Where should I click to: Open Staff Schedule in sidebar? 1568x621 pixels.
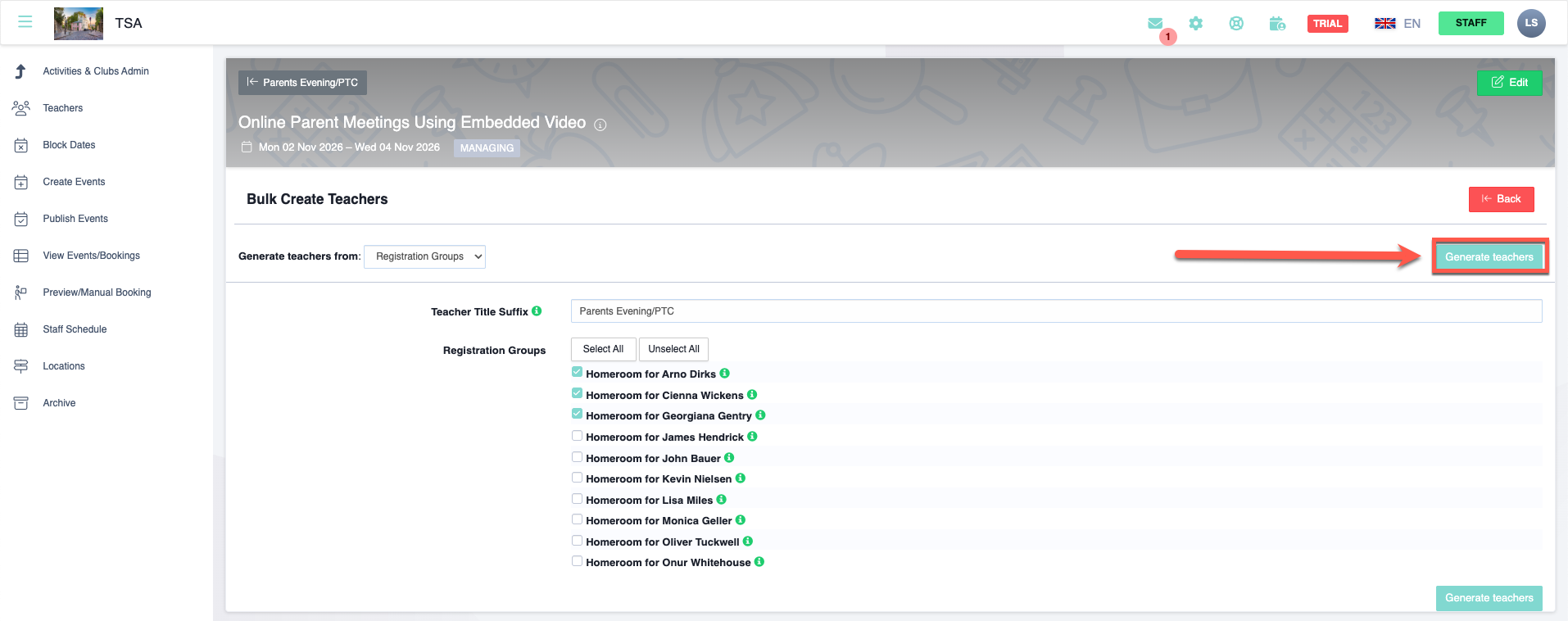tap(75, 329)
